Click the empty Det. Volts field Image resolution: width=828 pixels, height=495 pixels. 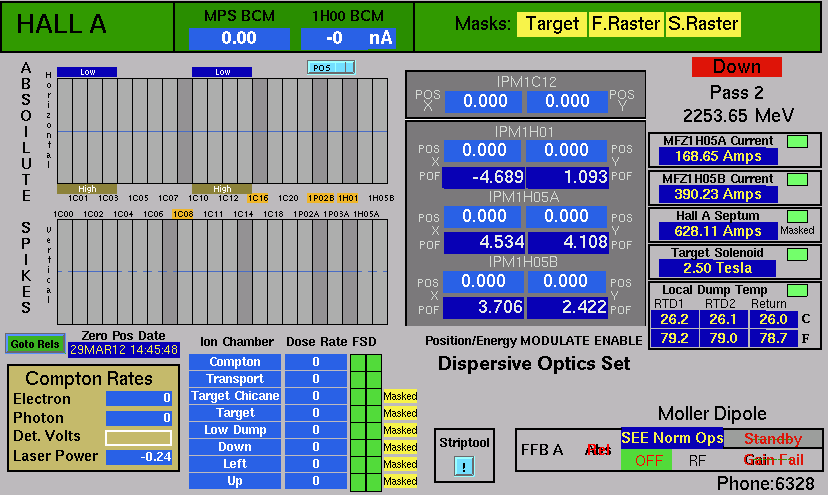[x=138, y=438]
